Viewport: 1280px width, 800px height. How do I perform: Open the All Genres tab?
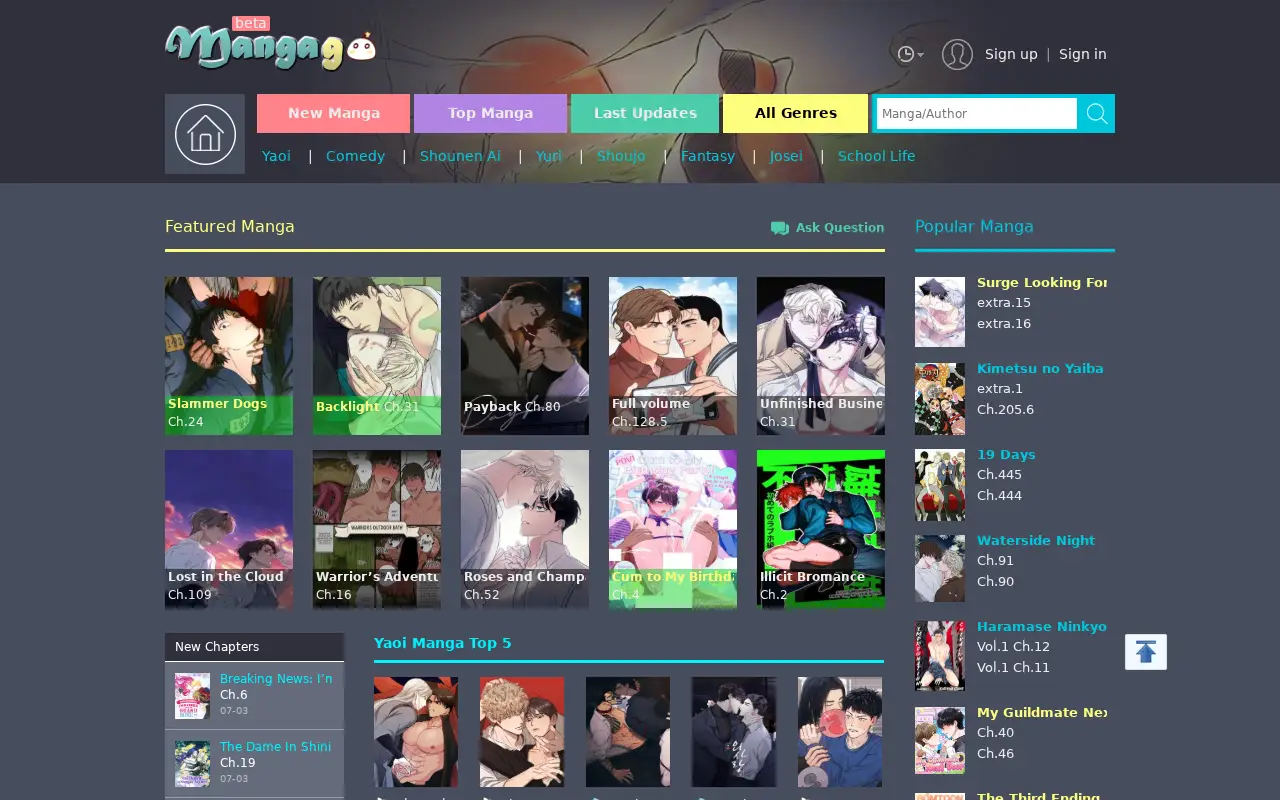click(795, 113)
